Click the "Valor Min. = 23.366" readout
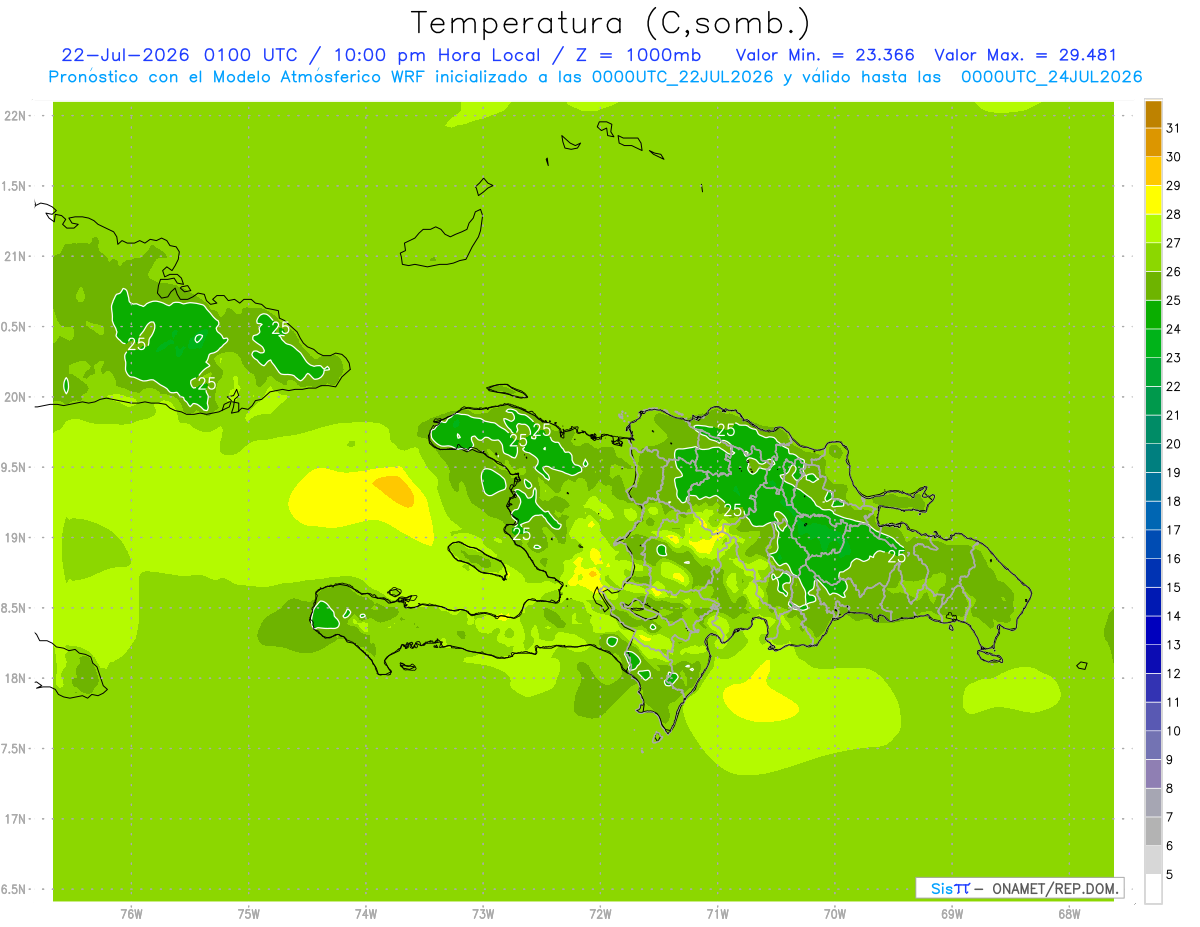Viewport: 1200px width, 927px height. click(x=825, y=55)
